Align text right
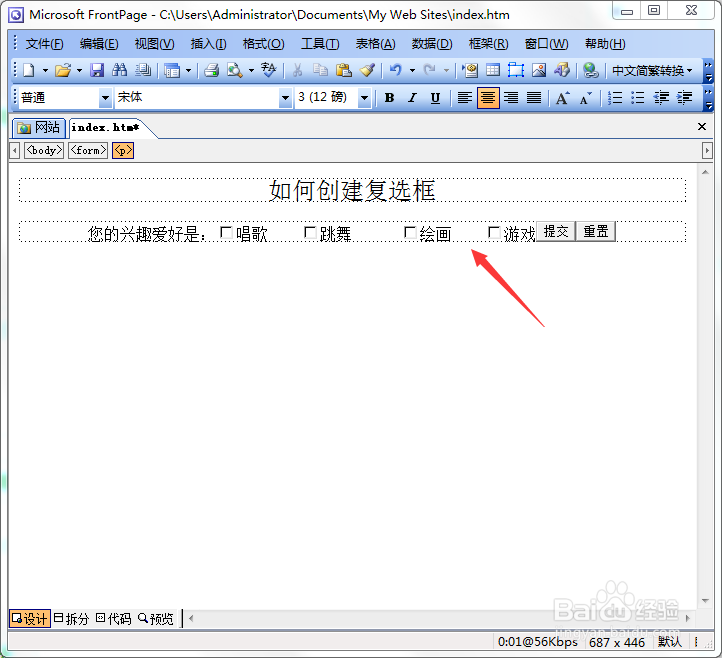This screenshot has width=722, height=658. point(511,98)
